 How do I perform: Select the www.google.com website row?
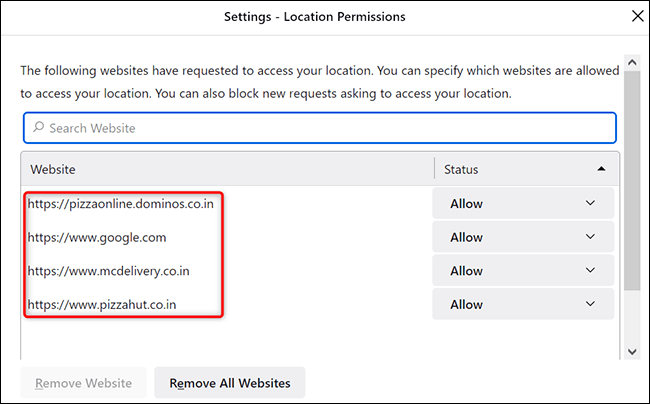point(97,237)
